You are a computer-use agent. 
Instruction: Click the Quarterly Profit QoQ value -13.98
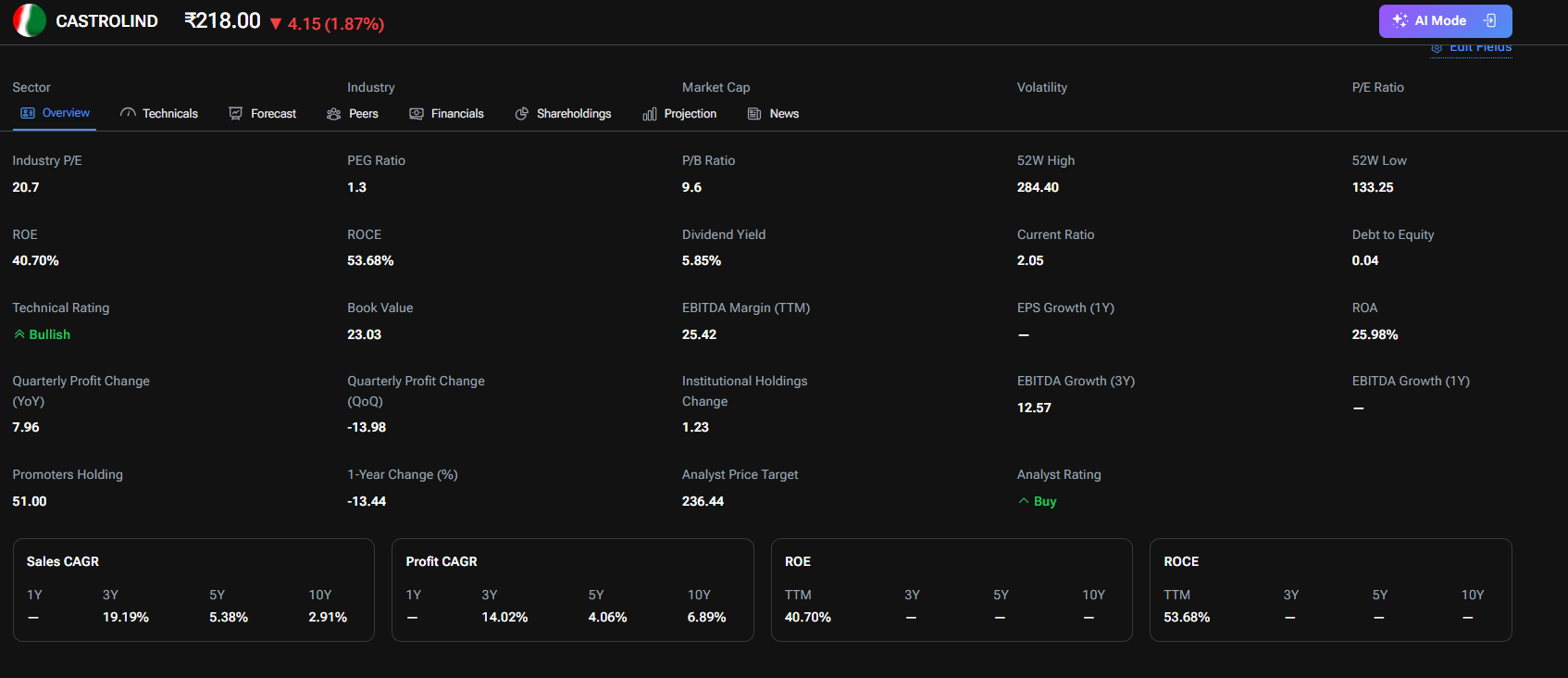(x=367, y=427)
